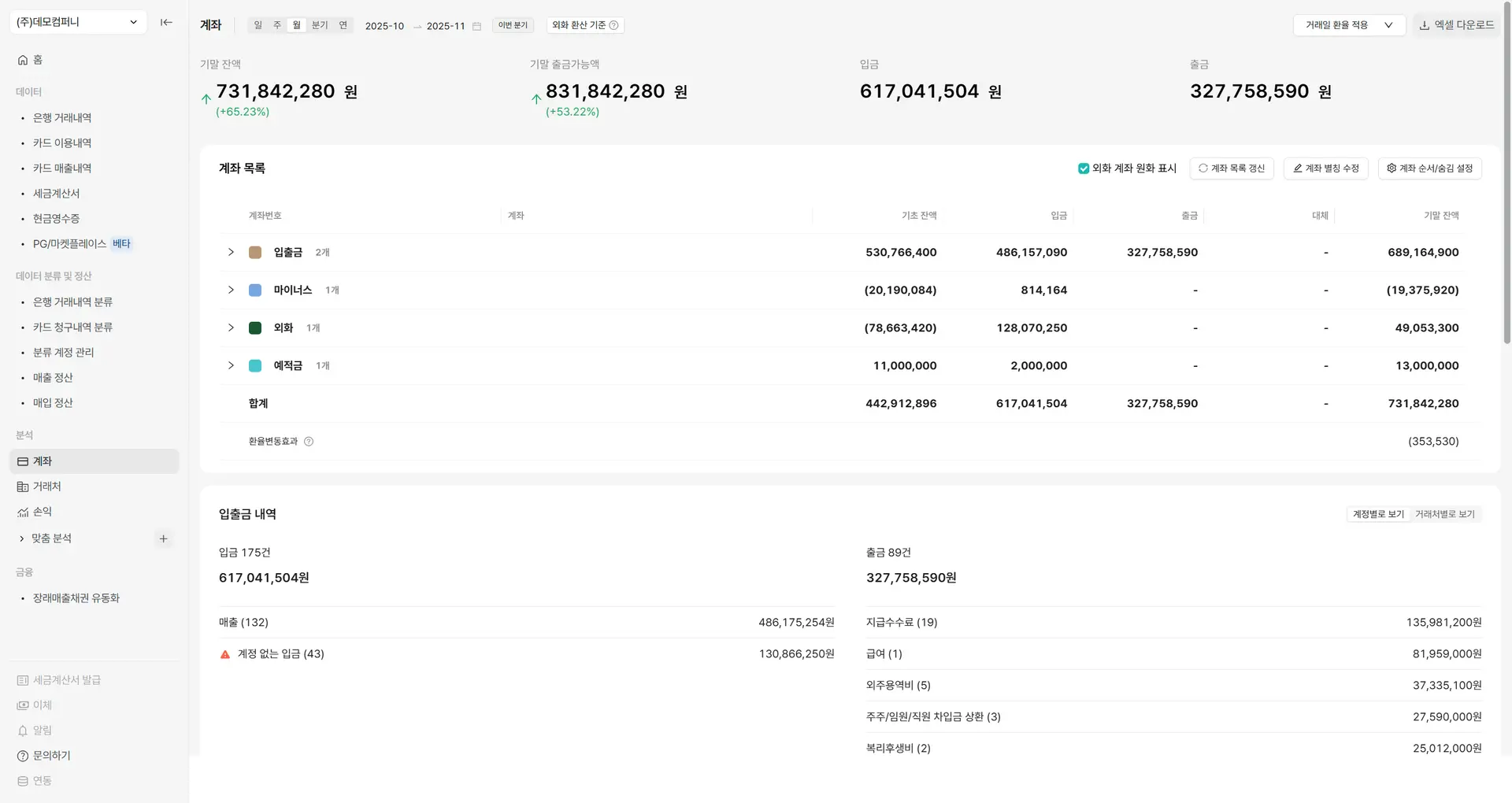Click the calendar icon next to date range
The width and height of the screenshot is (1512, 803).
[476, 26]
